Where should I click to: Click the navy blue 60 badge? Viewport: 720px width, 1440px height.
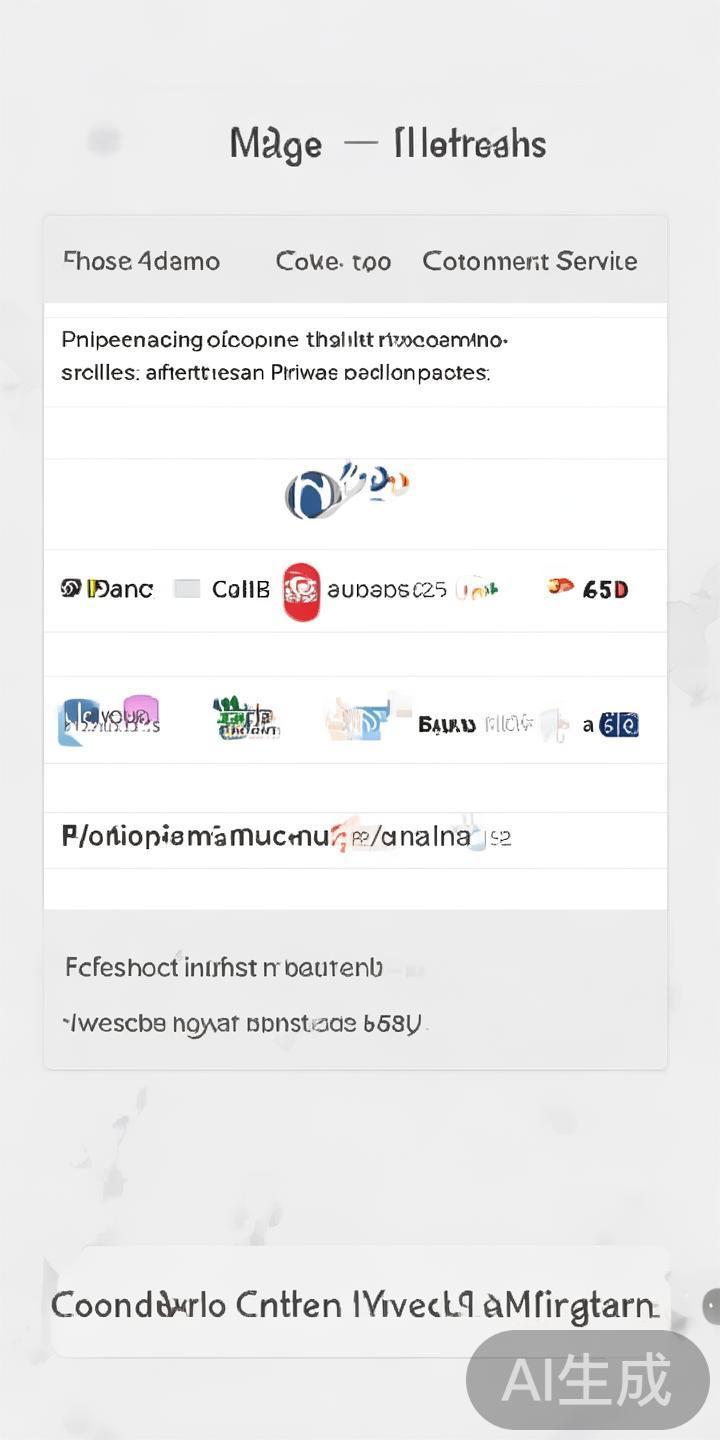[x=619, y=724]
